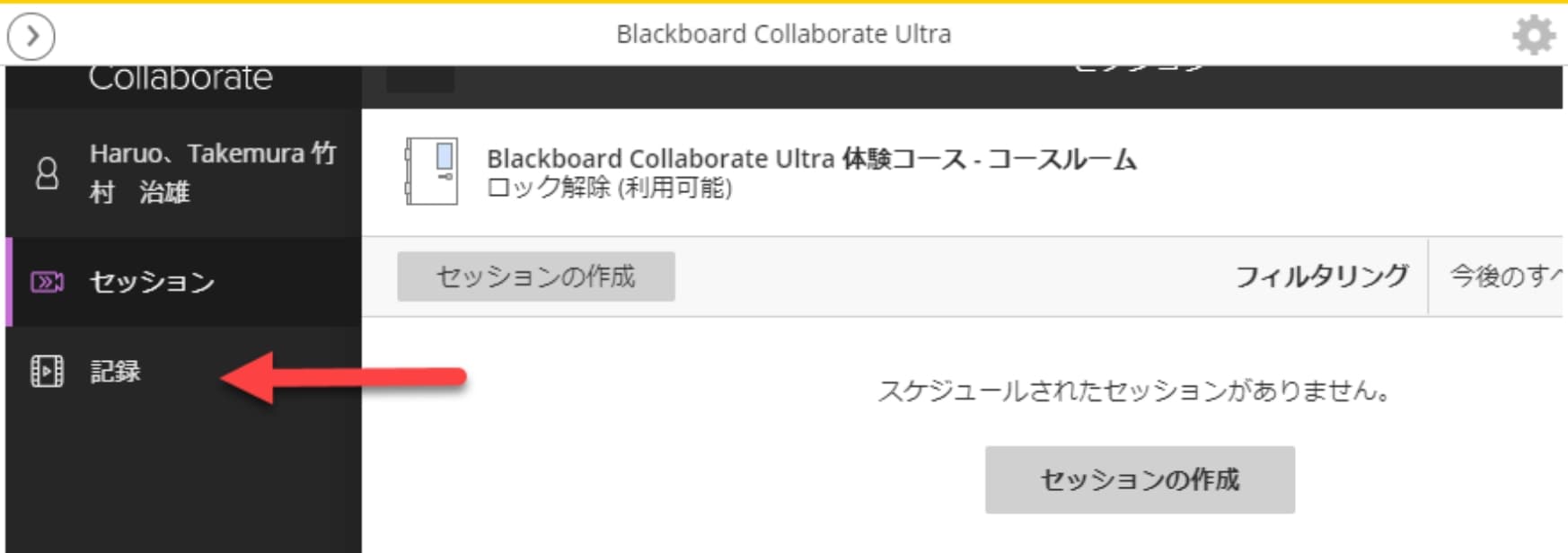Click the cut-off header title above the room
The height and width of the screenshot is (553, 1568).
1140,68
